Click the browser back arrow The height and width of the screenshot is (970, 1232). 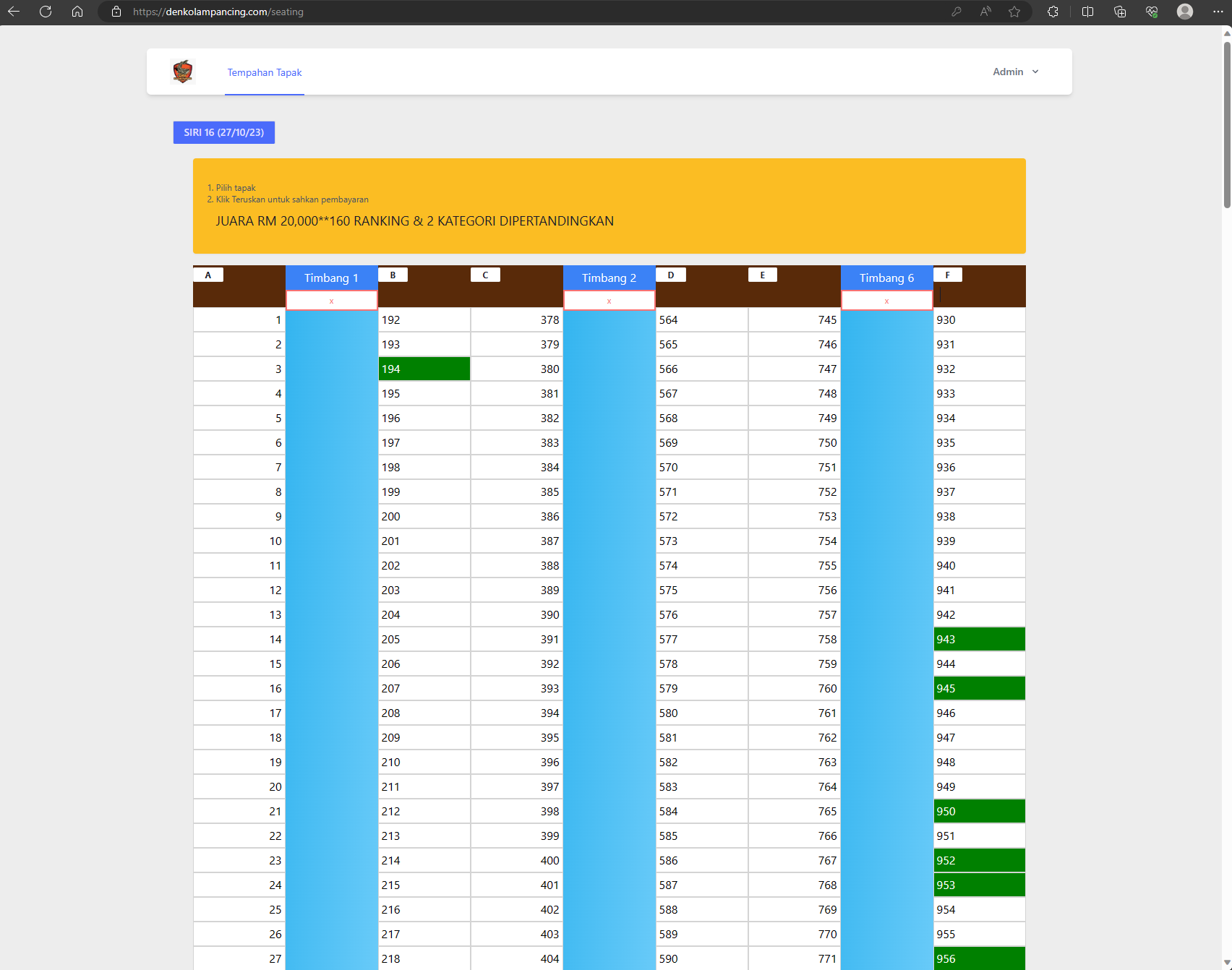[x=14, y=12]
